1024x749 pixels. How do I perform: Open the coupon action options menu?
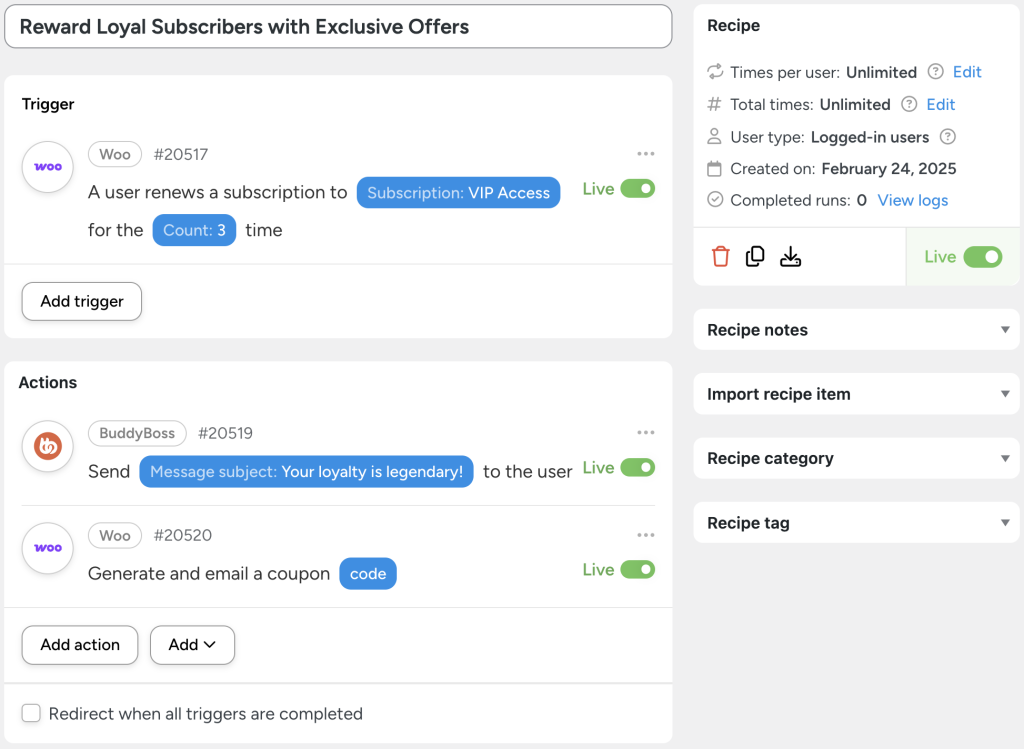pyautogui.click(x=645, y=534)
